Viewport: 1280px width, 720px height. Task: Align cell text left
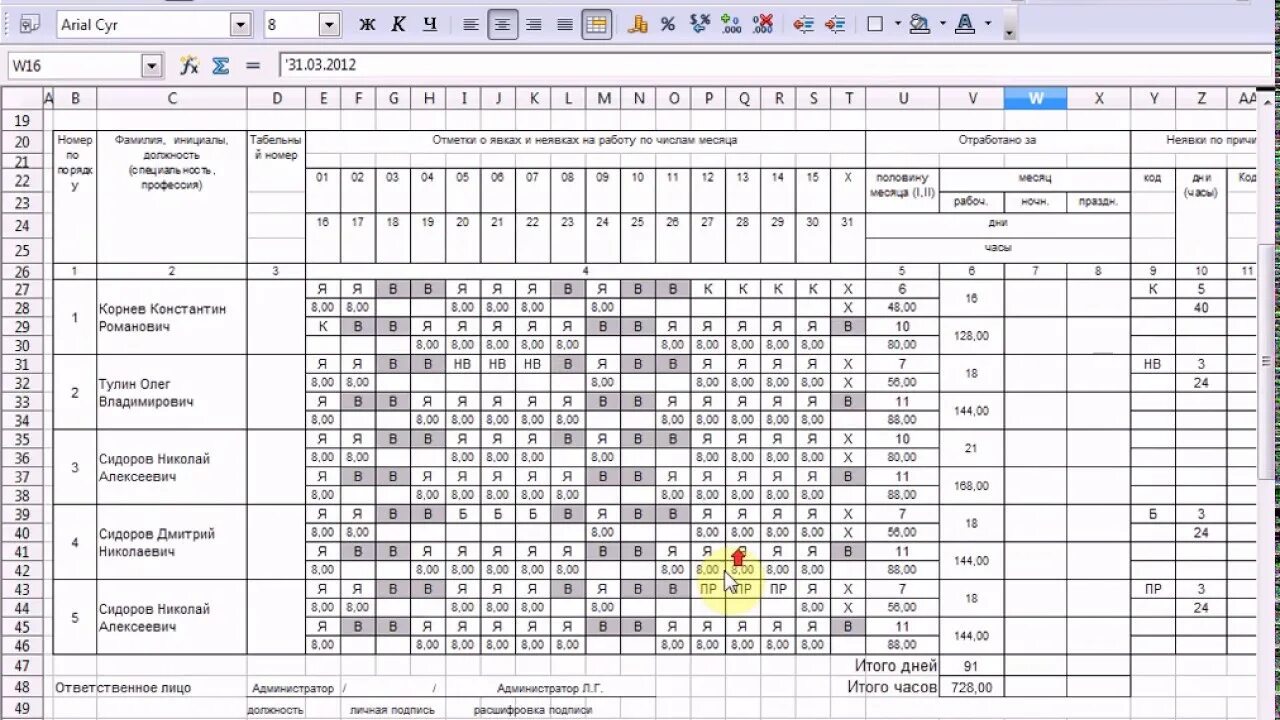pyautogui.click(x=471, y=25)
